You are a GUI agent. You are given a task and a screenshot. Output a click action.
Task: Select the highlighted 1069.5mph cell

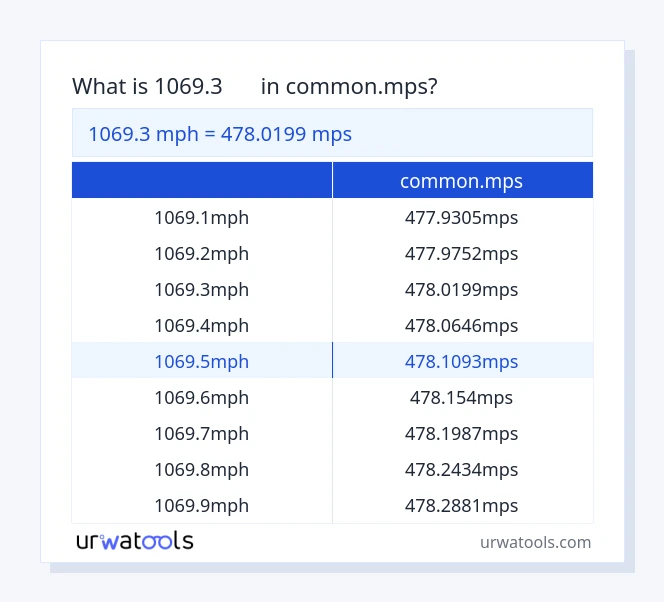pyautogui.click(x=201, y=361)
